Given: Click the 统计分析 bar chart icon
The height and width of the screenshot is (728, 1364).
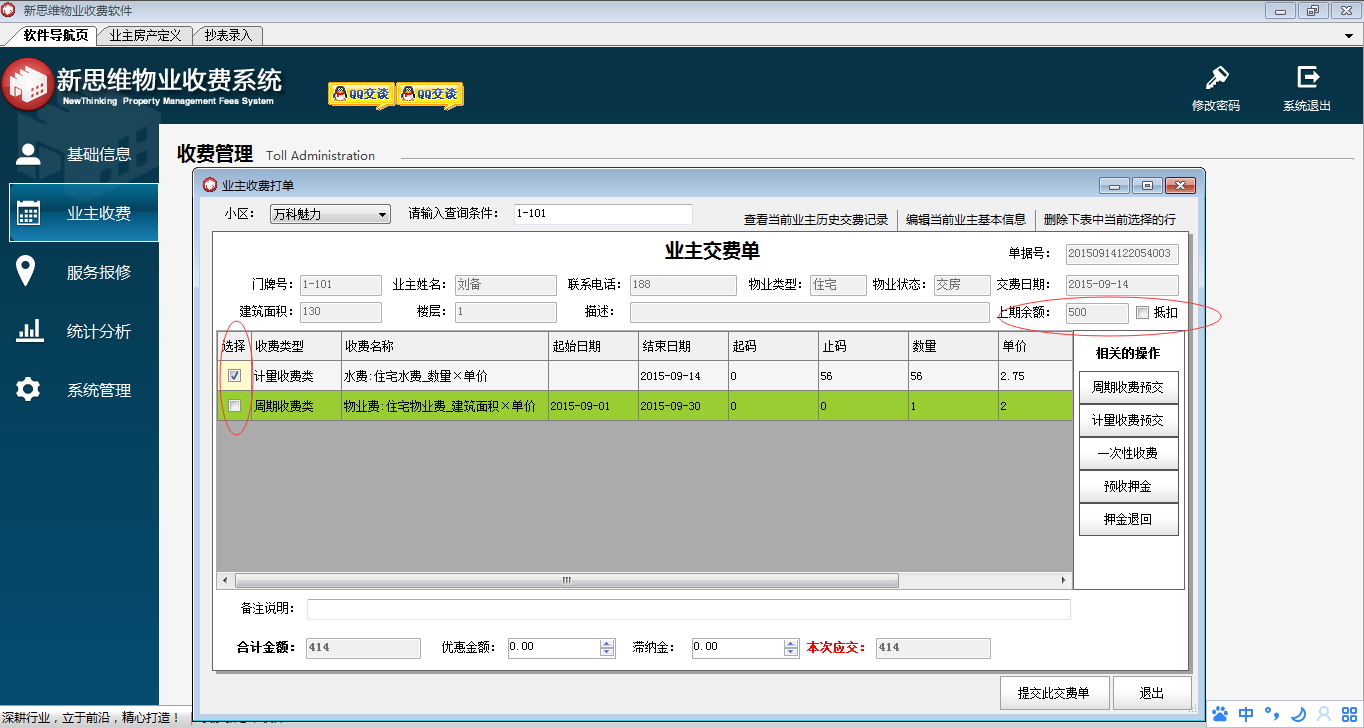Looking at the screenshot, I should 29,331.
